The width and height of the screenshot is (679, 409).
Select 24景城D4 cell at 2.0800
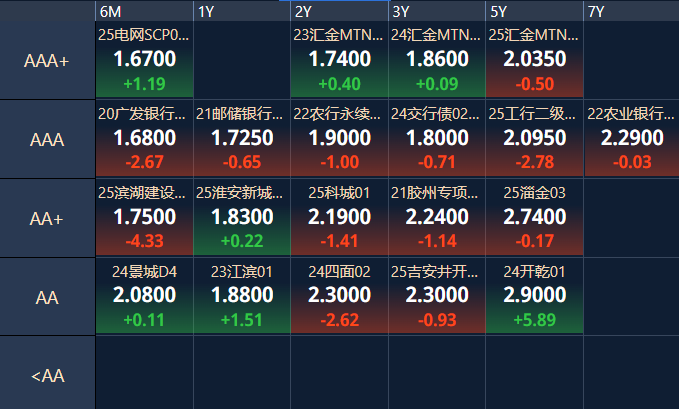144,296
